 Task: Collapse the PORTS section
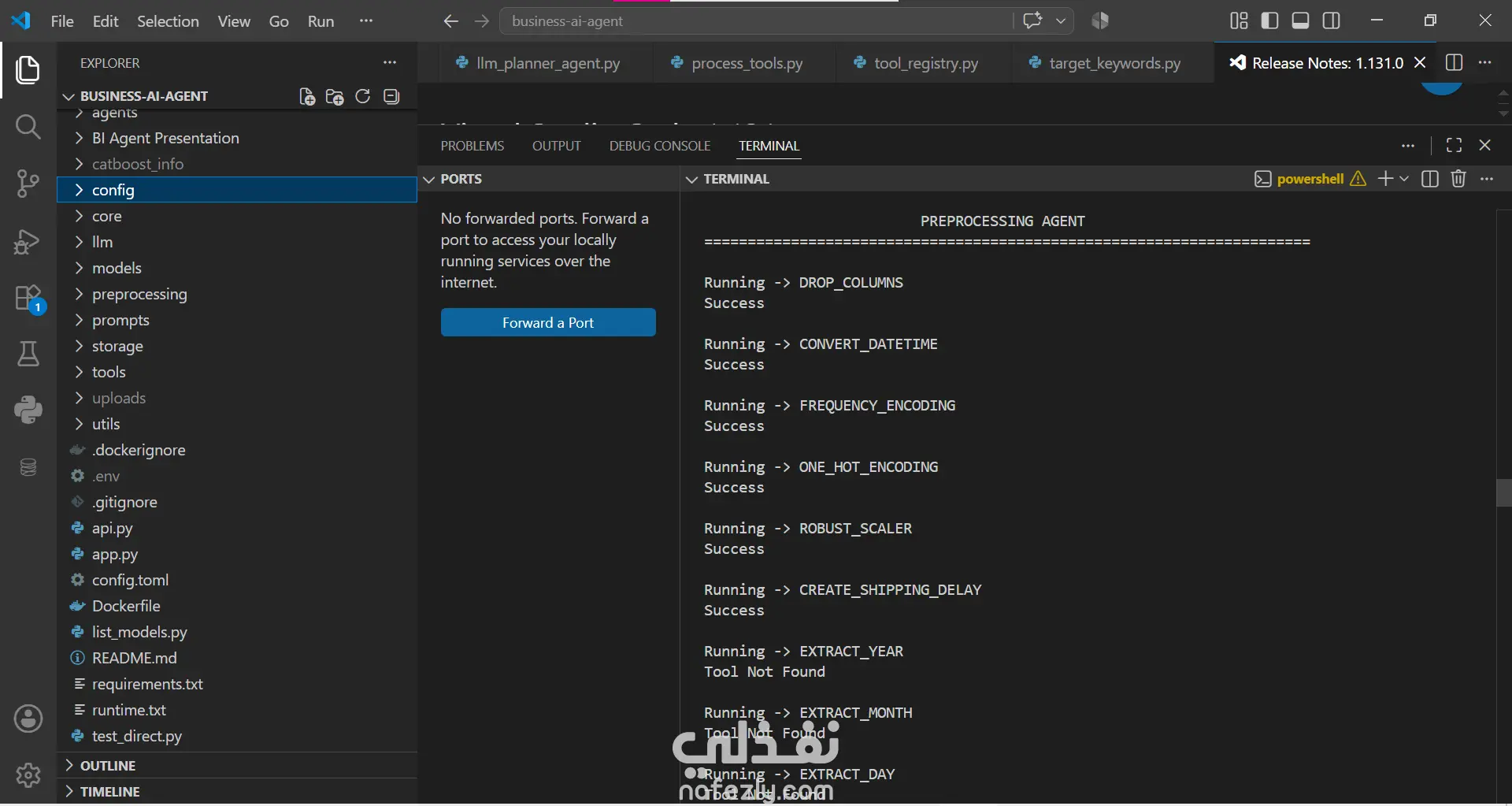click(548, 179)
